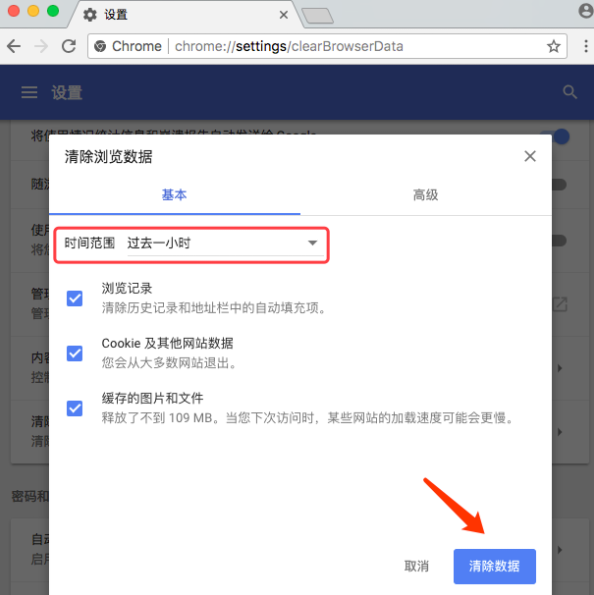Viewport: 594px width, 595px height.
Task: Open a new tab with the tab button
Action: click(x=318, y=16)
